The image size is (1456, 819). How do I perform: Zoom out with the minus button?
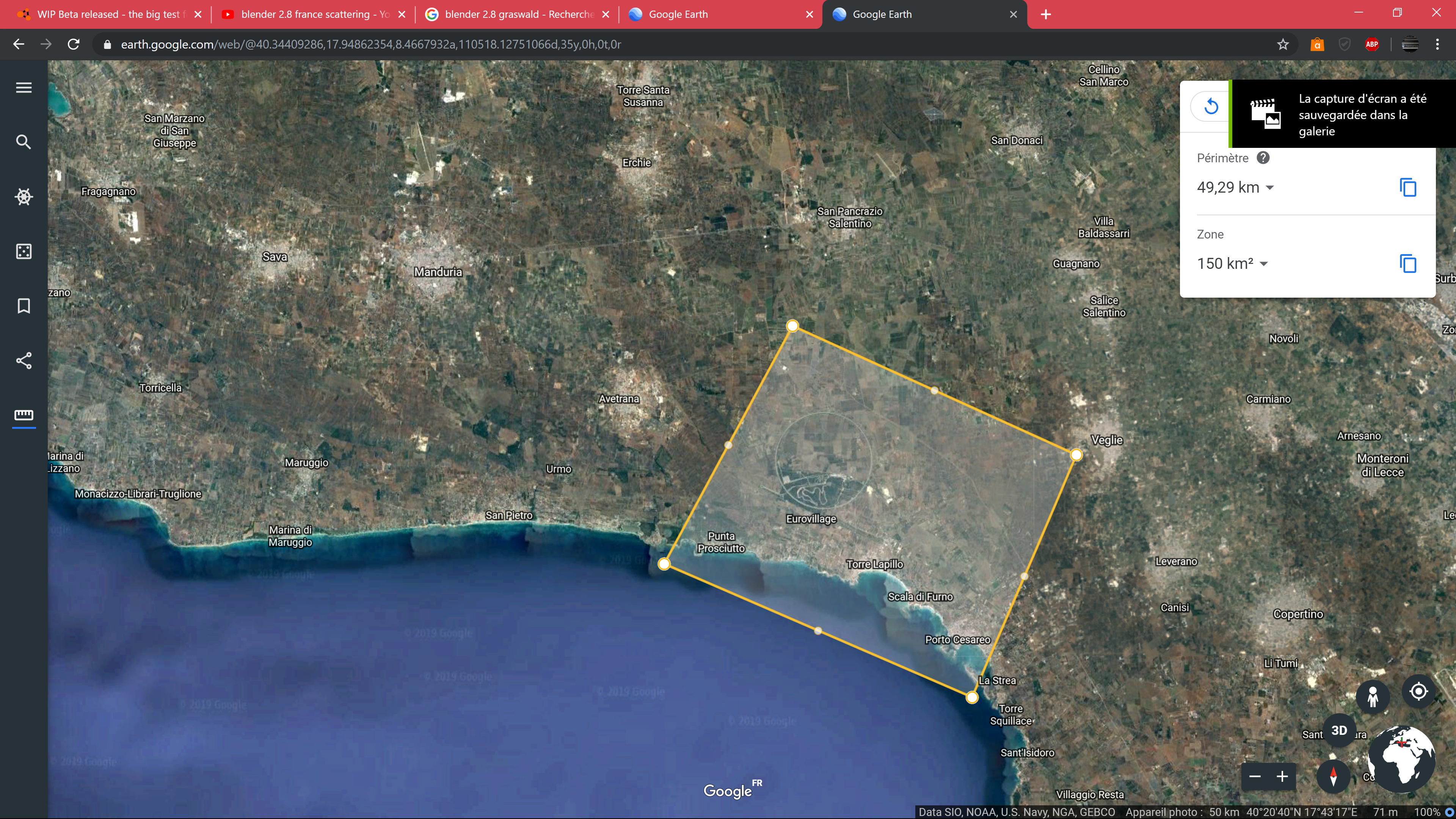click(1255, 777)
